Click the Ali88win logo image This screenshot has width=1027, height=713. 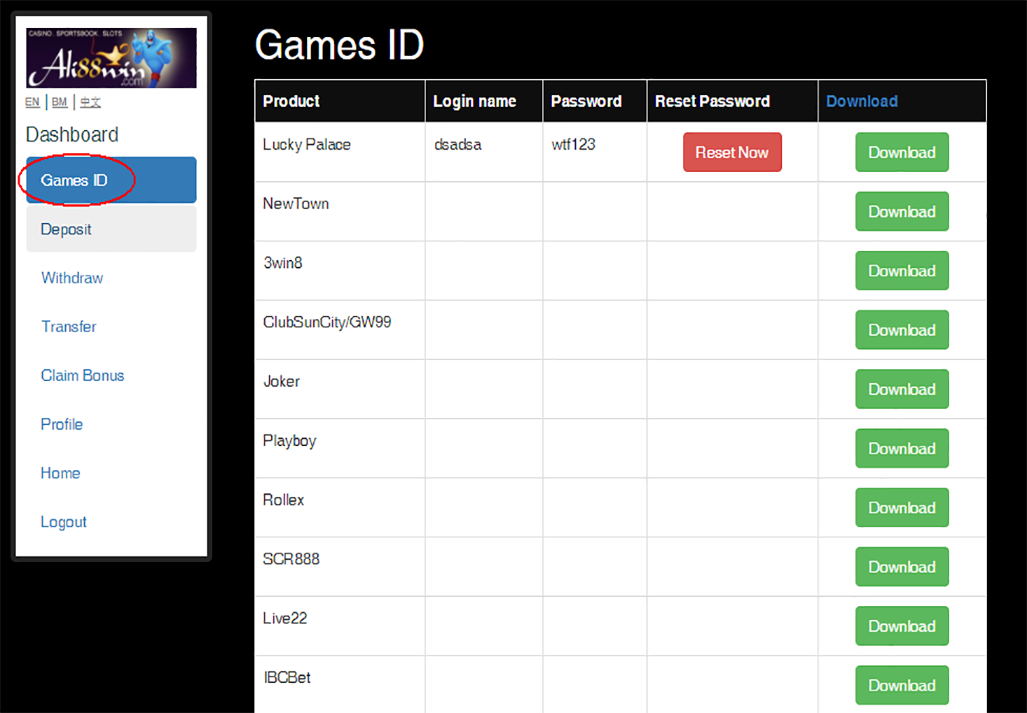(x=111, y=58)
